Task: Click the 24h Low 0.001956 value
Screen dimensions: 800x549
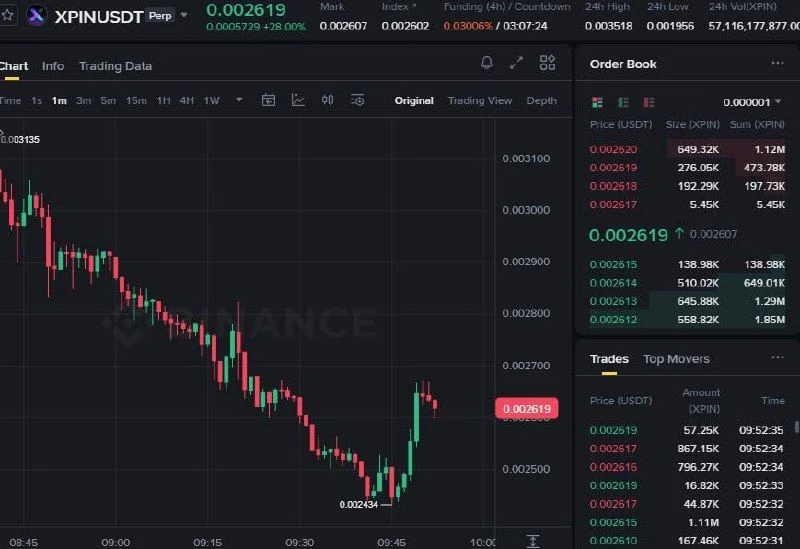Action: (x=670, y=26)
